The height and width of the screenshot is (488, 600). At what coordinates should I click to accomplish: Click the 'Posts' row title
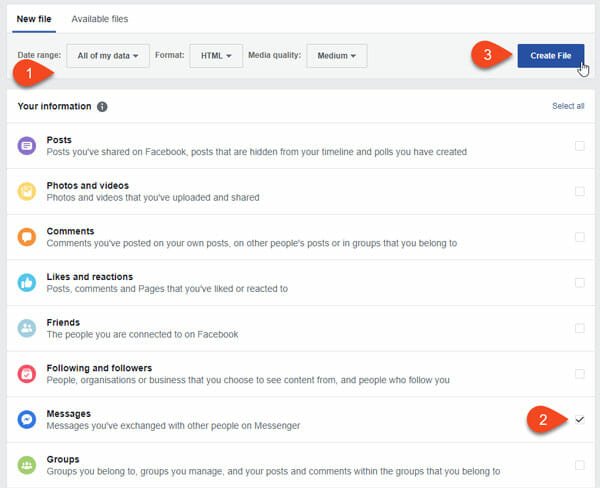59,140
